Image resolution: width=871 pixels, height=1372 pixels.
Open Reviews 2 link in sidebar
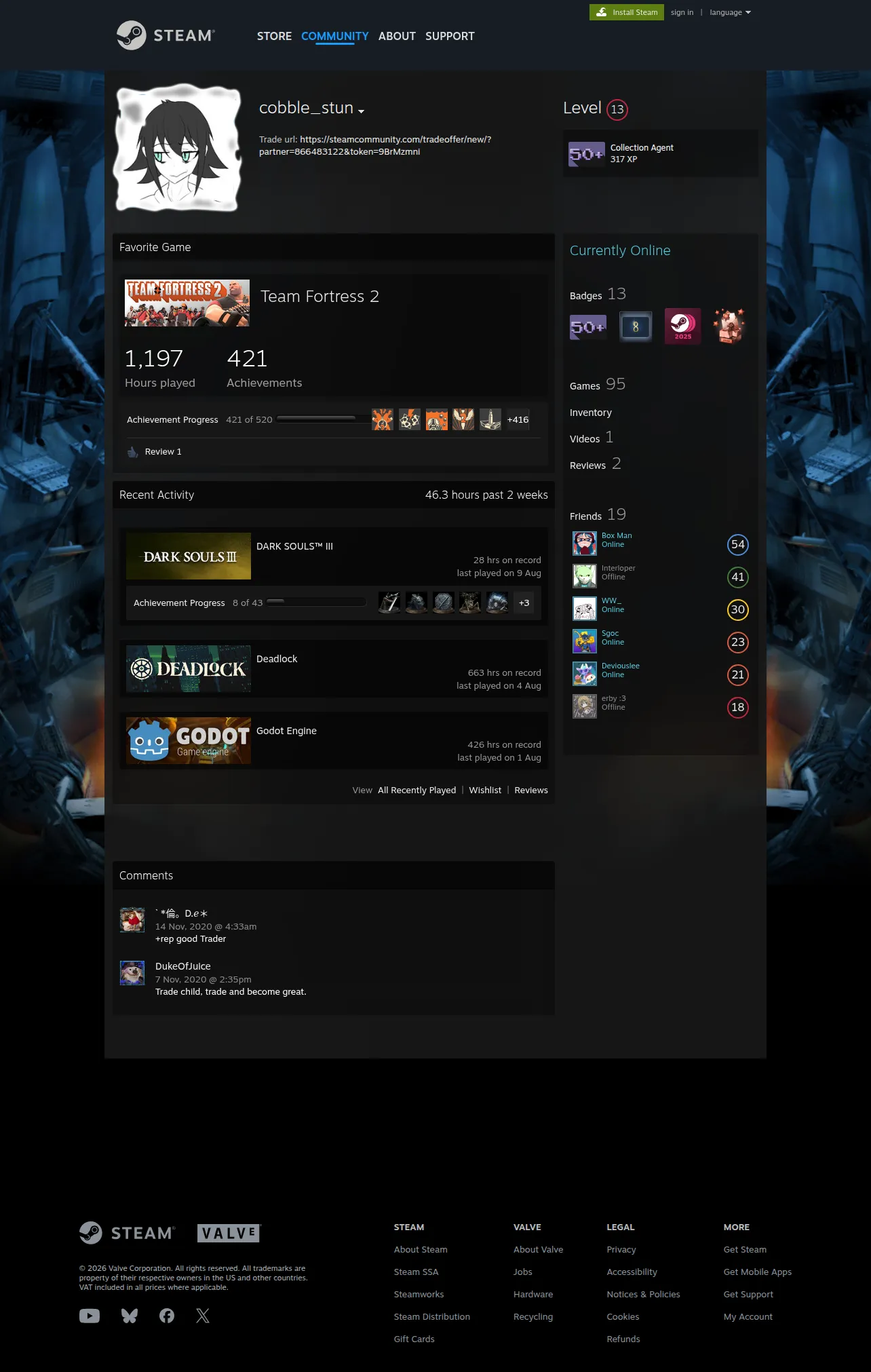click(x=596, y=464)
